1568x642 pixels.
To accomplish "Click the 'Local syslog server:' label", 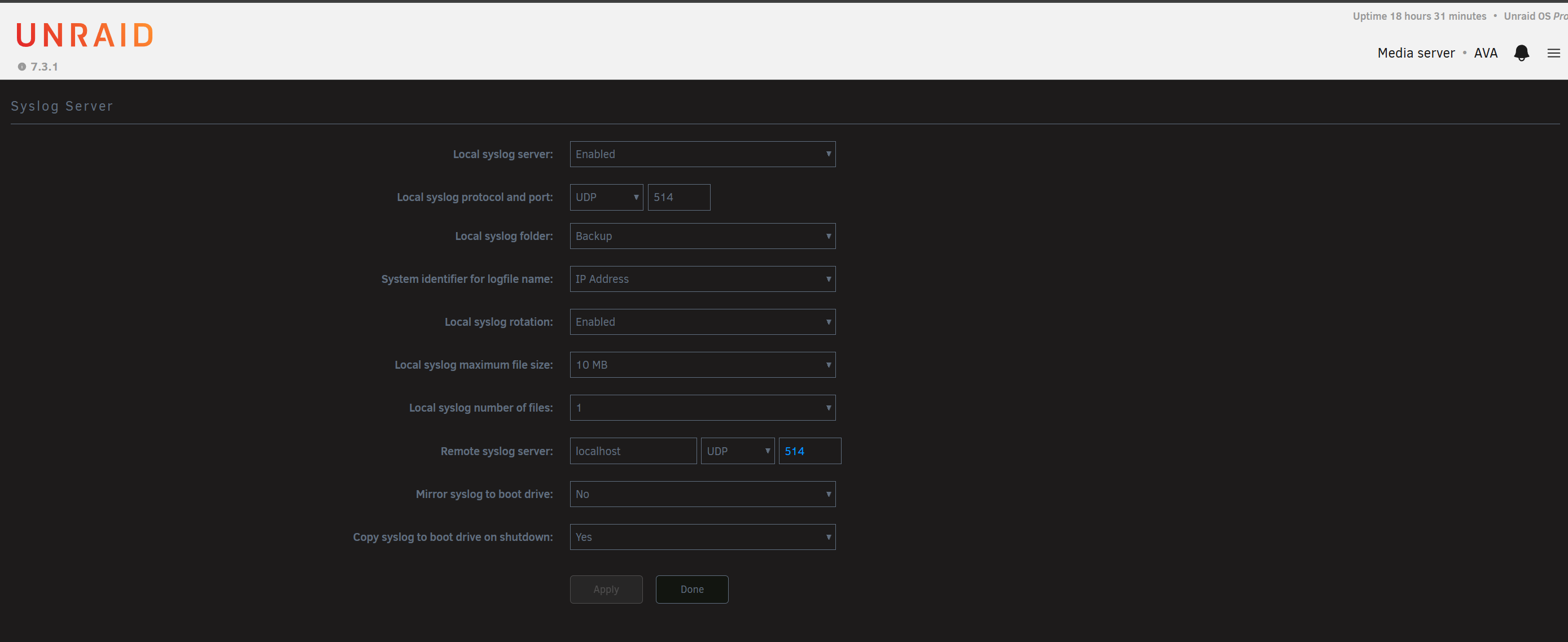I will pyautogui.click(x=503, y=154).
